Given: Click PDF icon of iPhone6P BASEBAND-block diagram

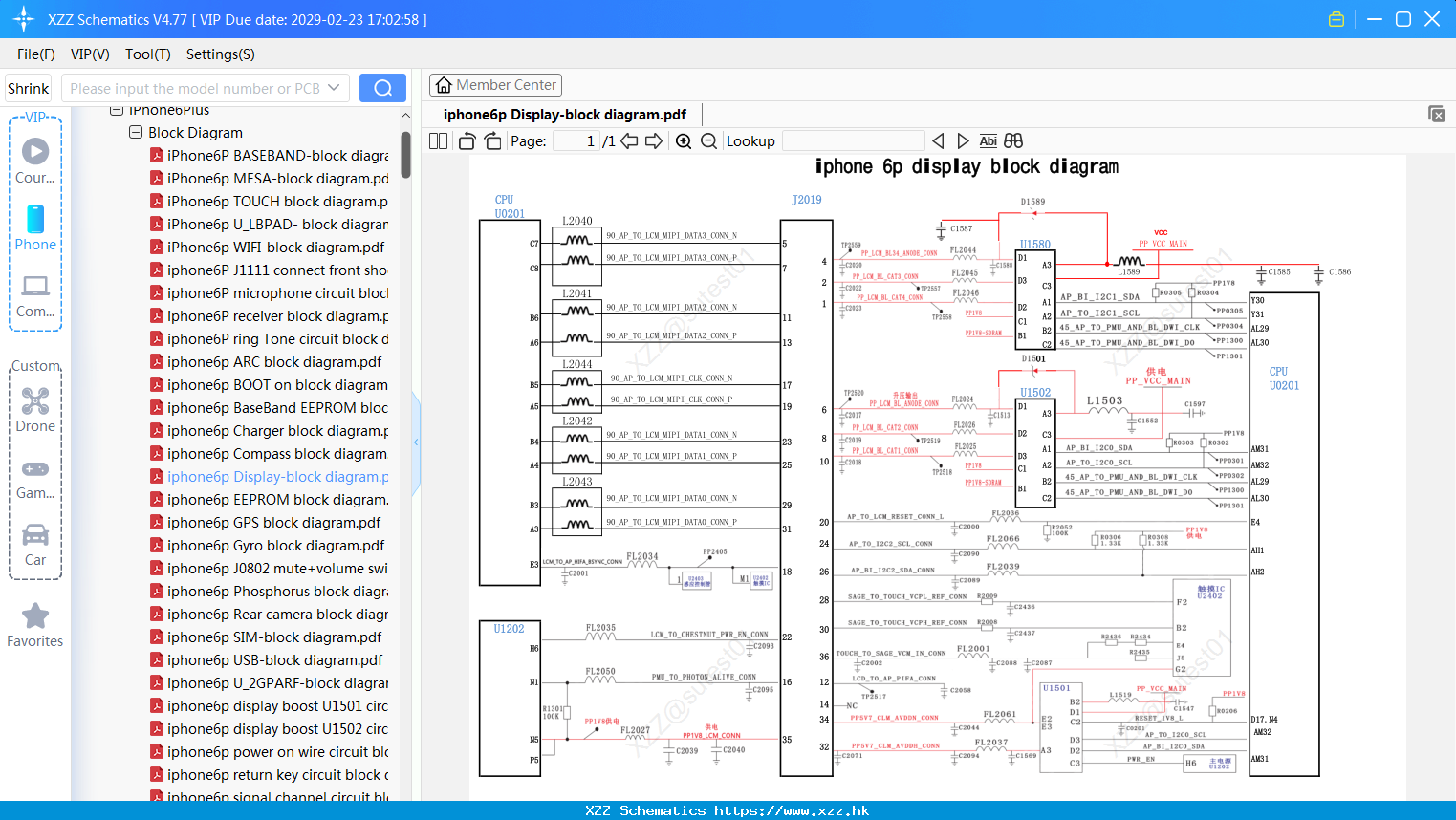Looking at the screenshot, I should point(157,155).
